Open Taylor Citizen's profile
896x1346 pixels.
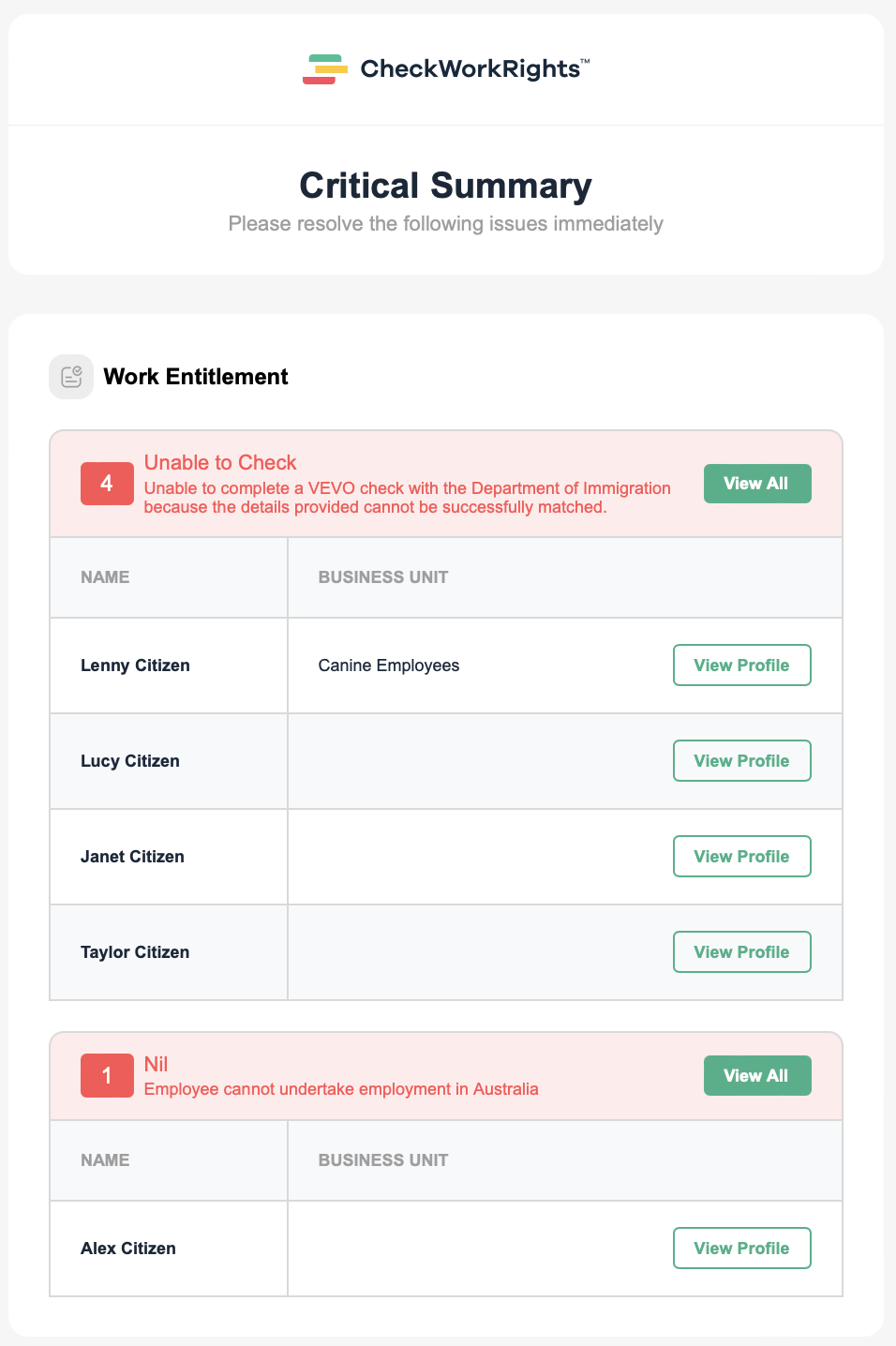pos(742,952)
